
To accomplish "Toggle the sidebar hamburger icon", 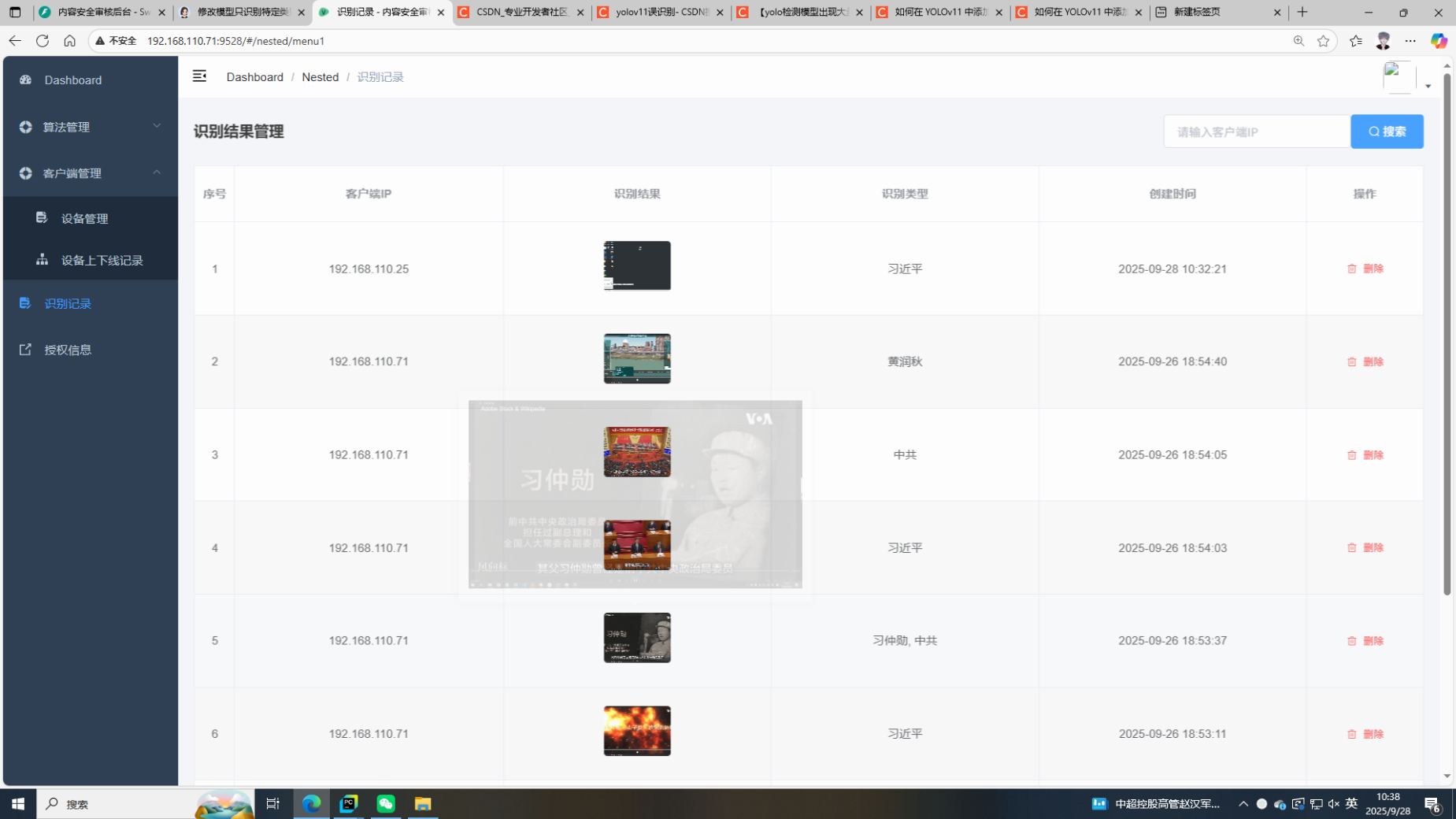I will (x=199, y=76).
